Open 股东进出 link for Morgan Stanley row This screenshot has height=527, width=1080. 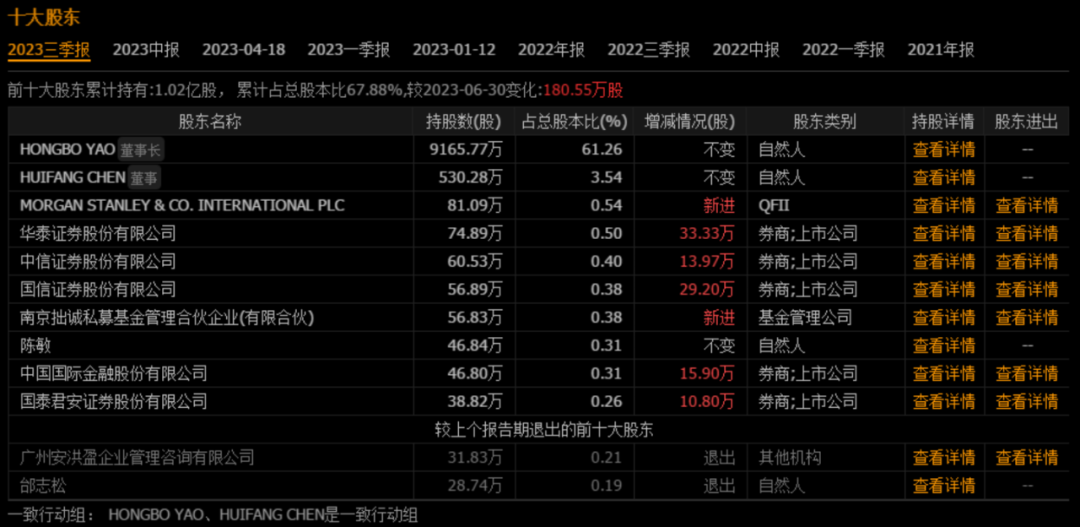[1026, 205]
